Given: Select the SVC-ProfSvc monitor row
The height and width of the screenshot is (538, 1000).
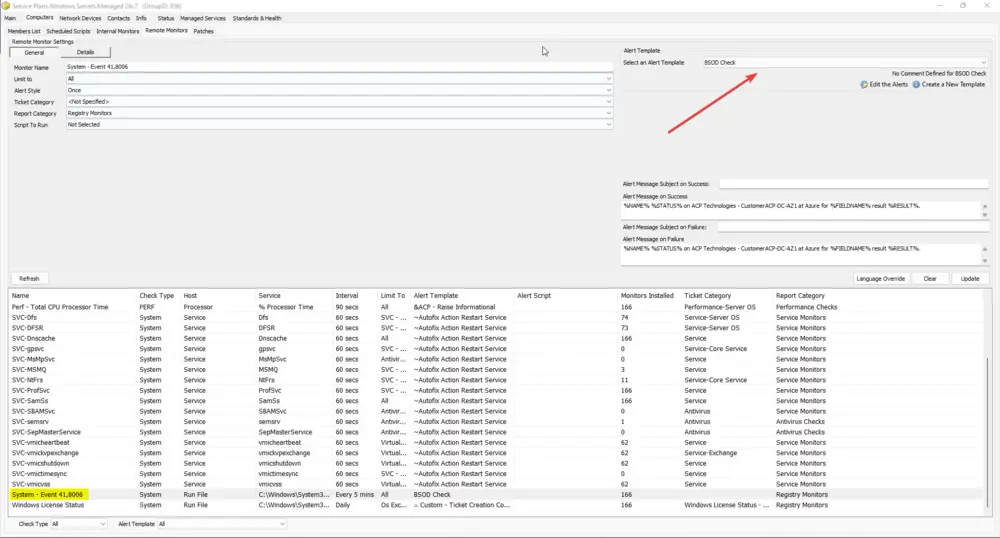Looking at the screenshot, I should [x=496, y=390].
